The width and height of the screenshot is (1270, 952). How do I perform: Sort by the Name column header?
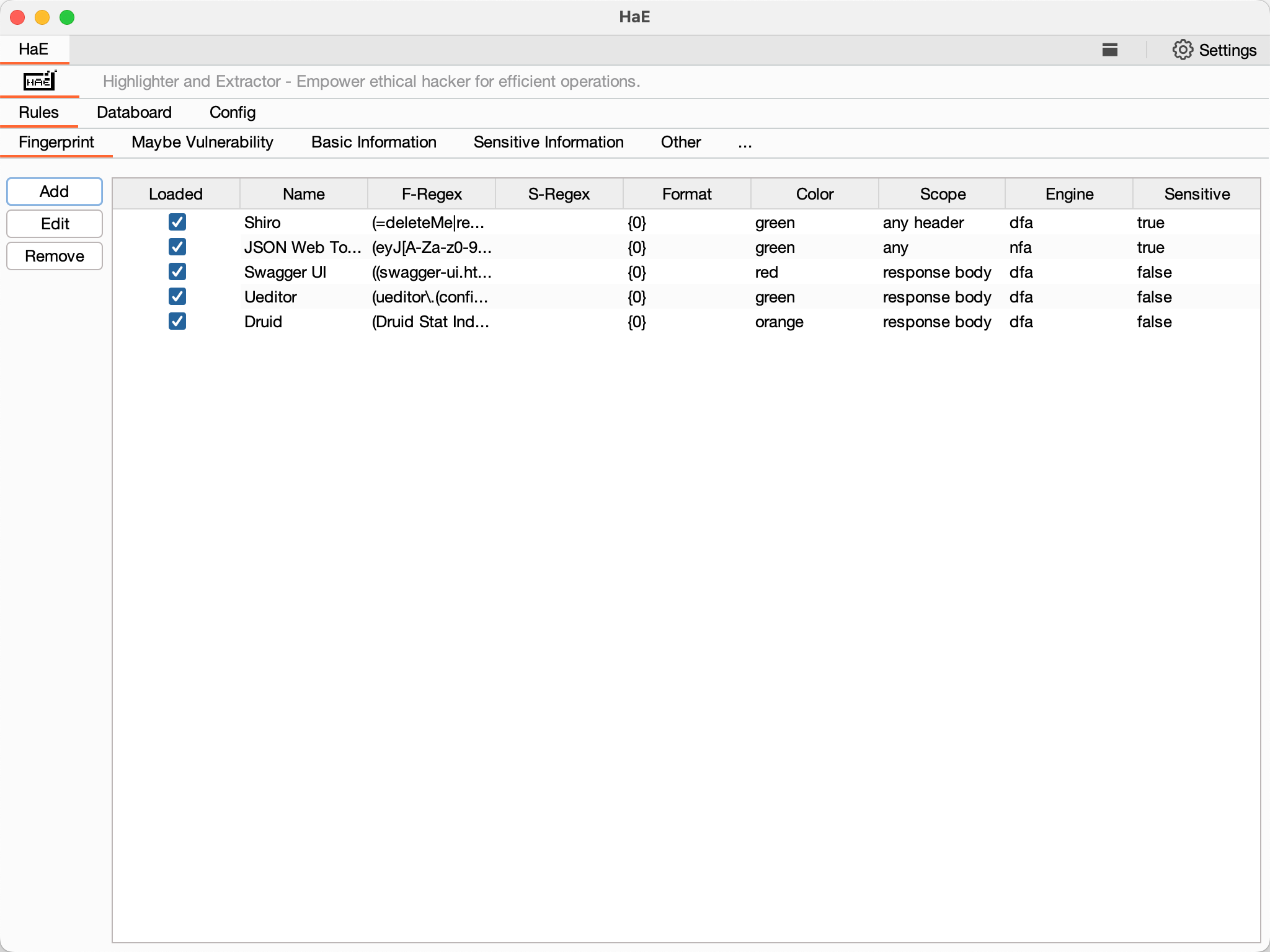click(303, 194)
